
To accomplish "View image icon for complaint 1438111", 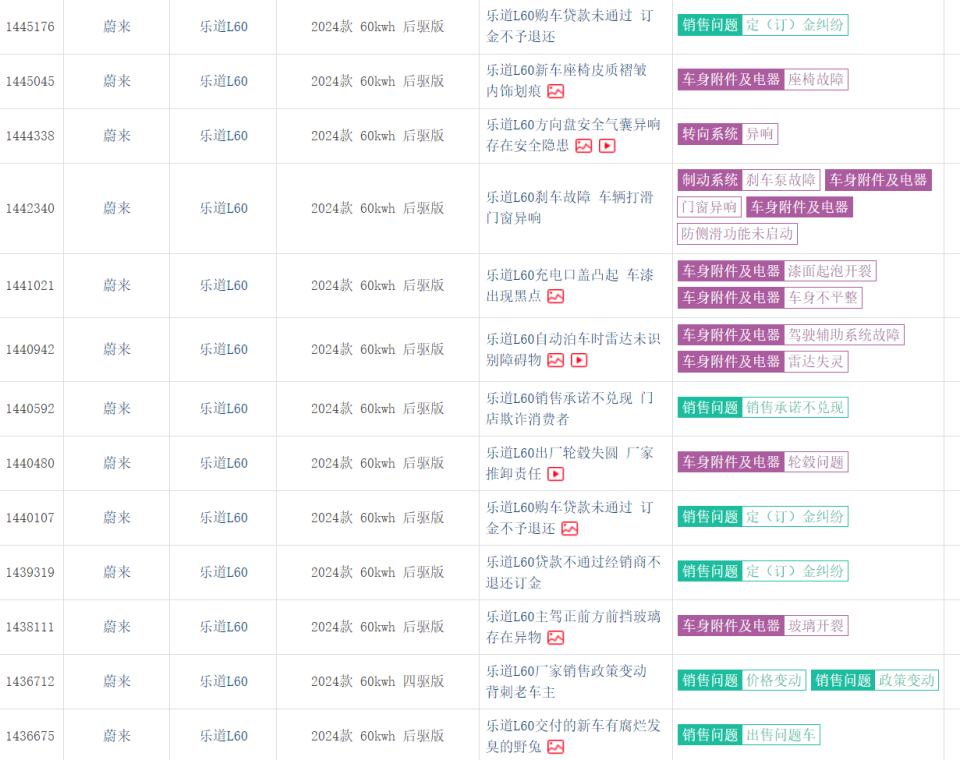I will click(x=555, y=638).
